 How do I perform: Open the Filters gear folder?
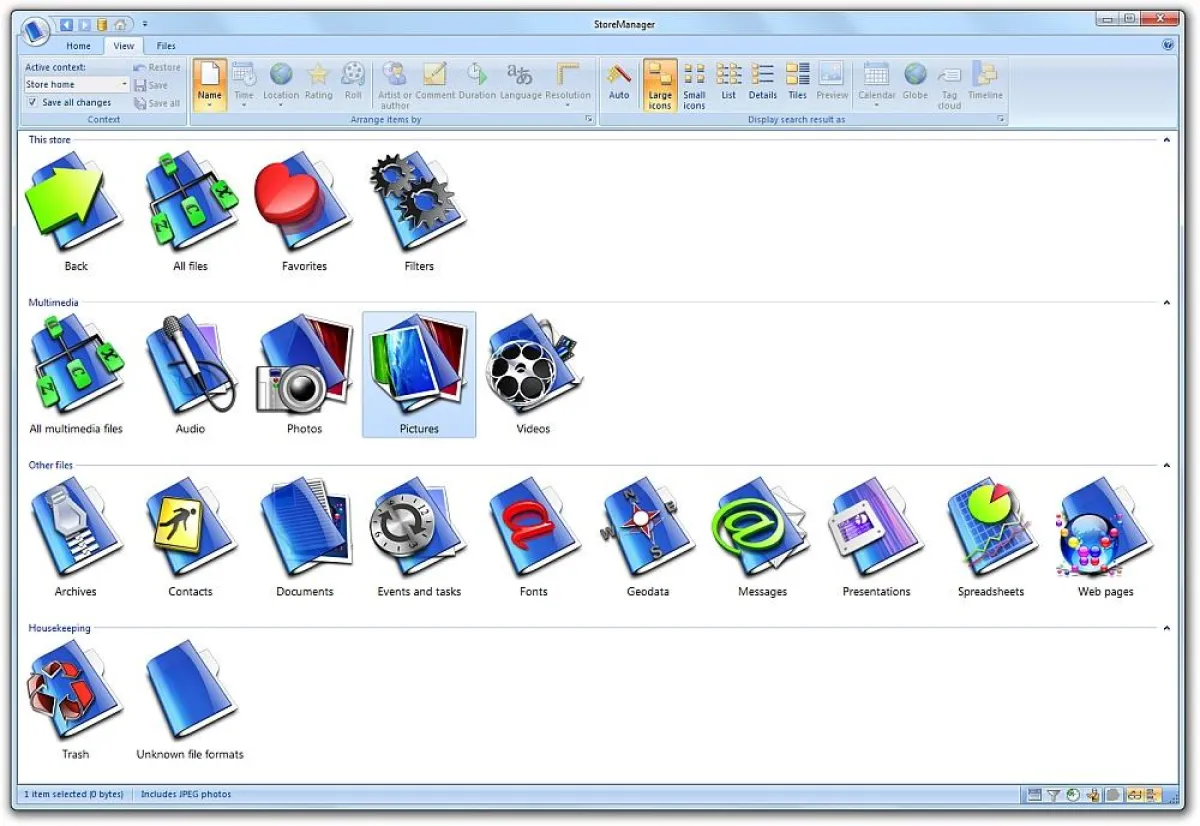(x=419, y=204)
